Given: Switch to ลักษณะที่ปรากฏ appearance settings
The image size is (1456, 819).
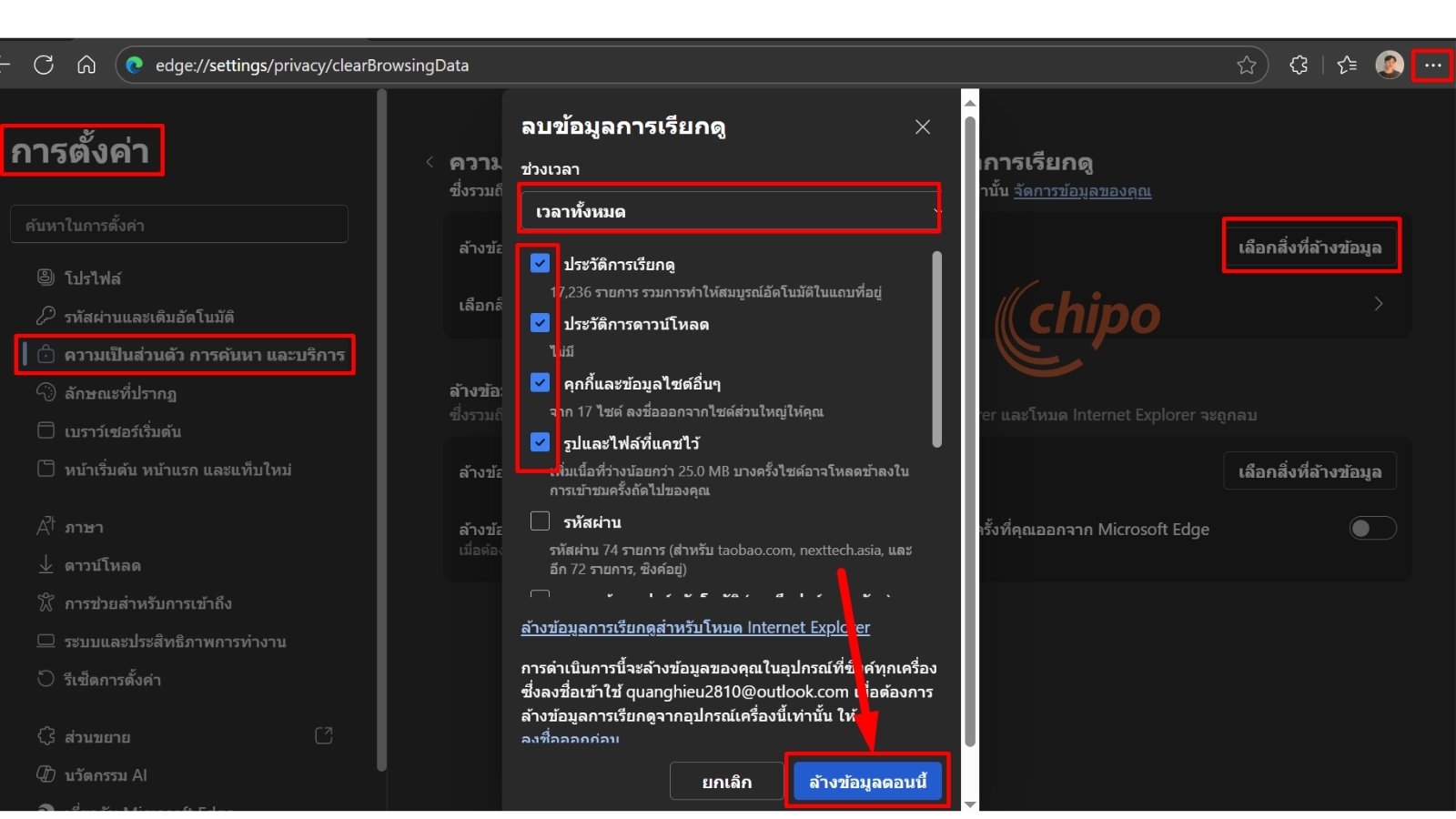Looking at the screenshot, I should pos(109,393).
